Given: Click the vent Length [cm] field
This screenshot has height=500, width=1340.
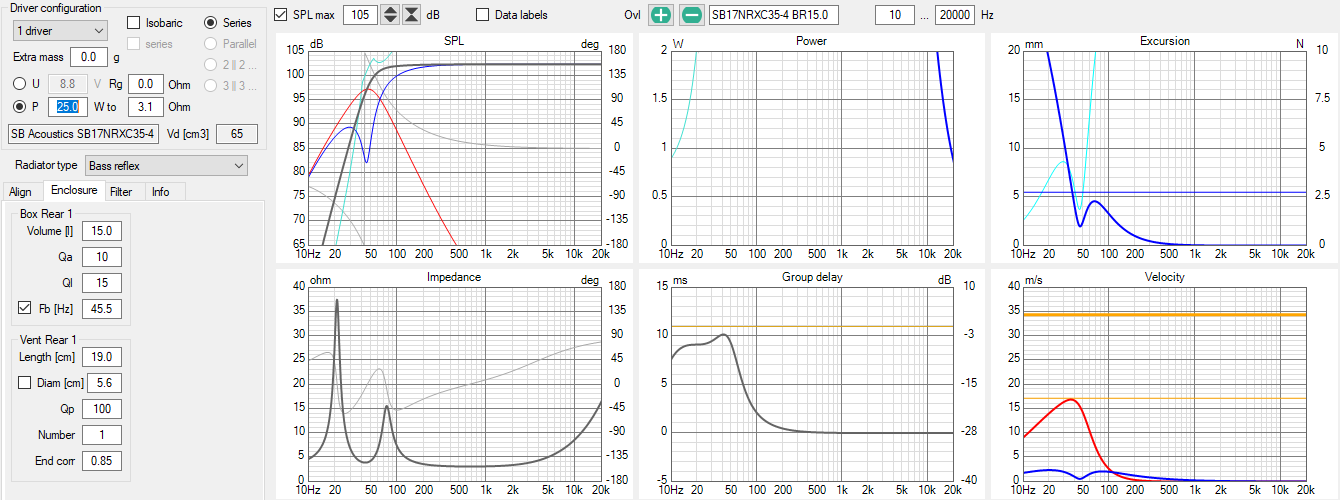Looking at the screenshot, I should pos(103,357).
